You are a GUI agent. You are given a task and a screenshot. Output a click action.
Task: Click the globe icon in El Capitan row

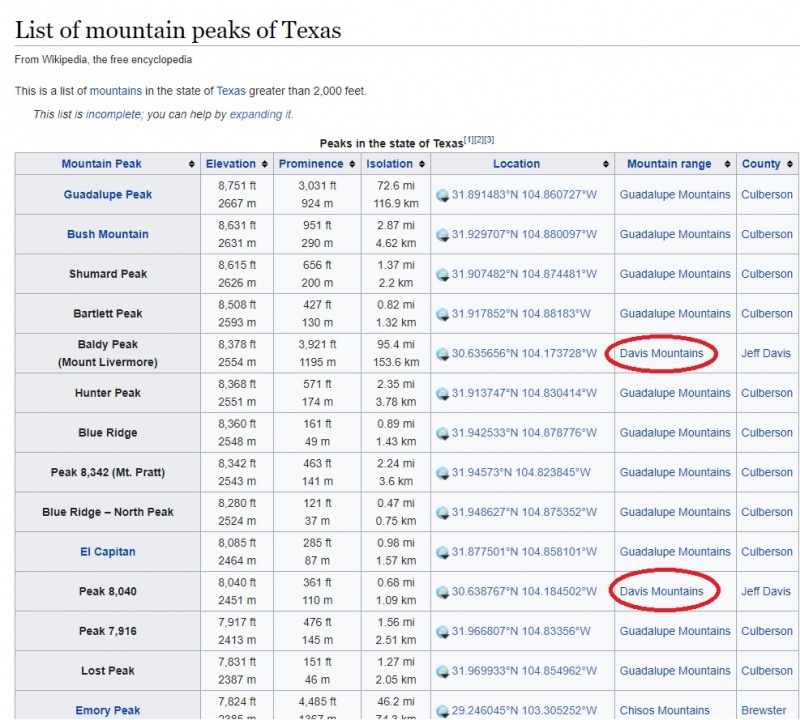pos(442,552)
